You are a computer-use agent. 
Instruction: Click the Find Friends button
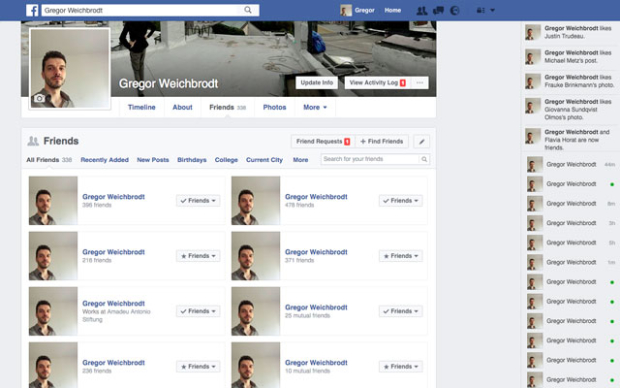click(382, 142)
